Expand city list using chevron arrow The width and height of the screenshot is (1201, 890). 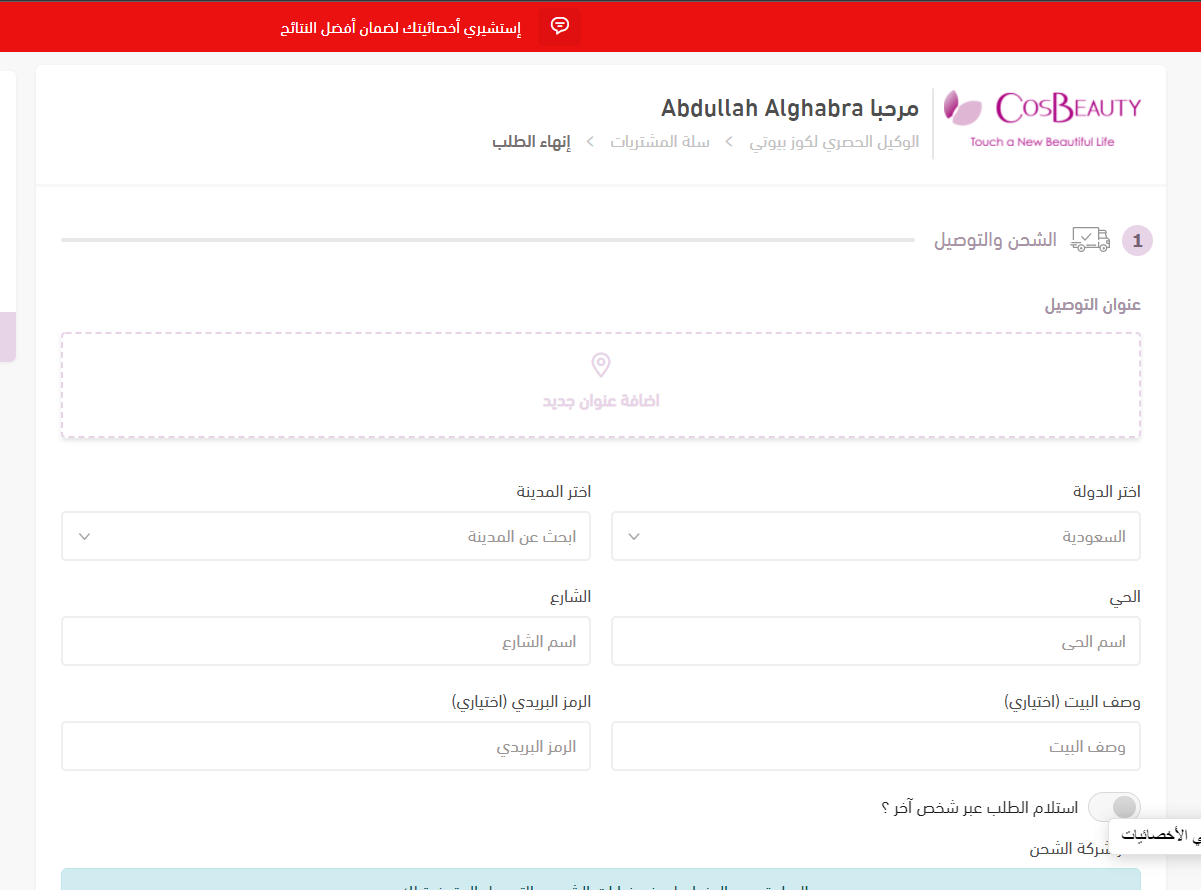(x=85, y=537)
